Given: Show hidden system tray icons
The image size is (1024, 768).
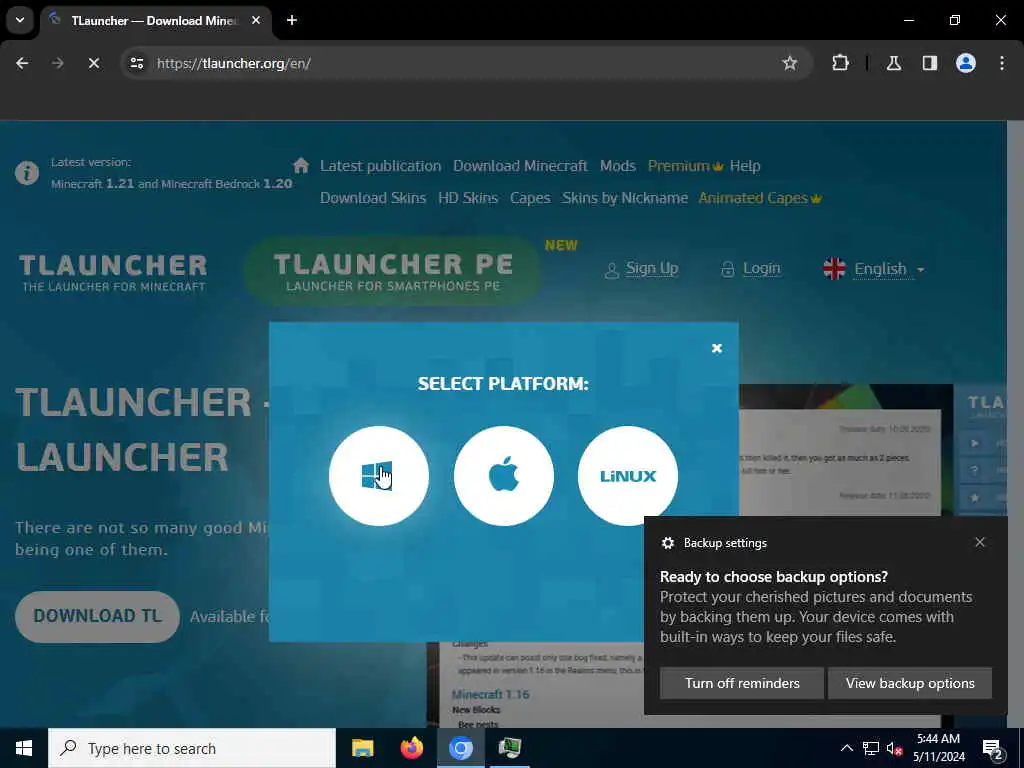Looking at the screenshot, I should point(846,748).
